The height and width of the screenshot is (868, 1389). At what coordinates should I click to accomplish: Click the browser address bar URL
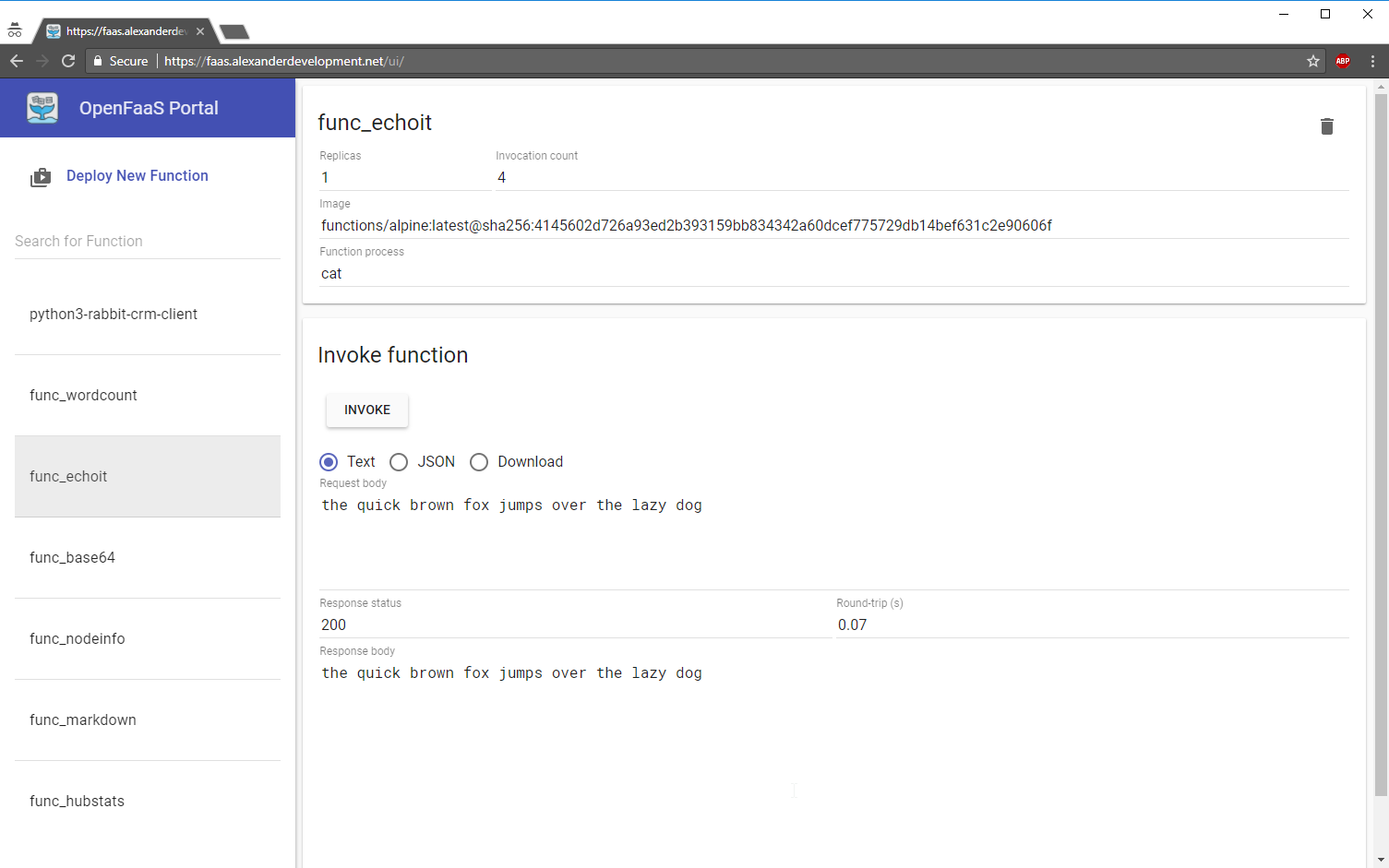284,61
